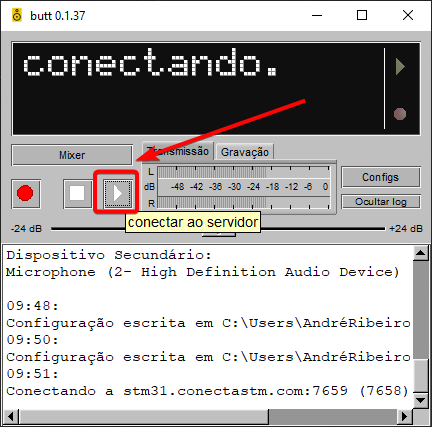
Task: Click the log scroll right arrow
Action: point(405,416)
